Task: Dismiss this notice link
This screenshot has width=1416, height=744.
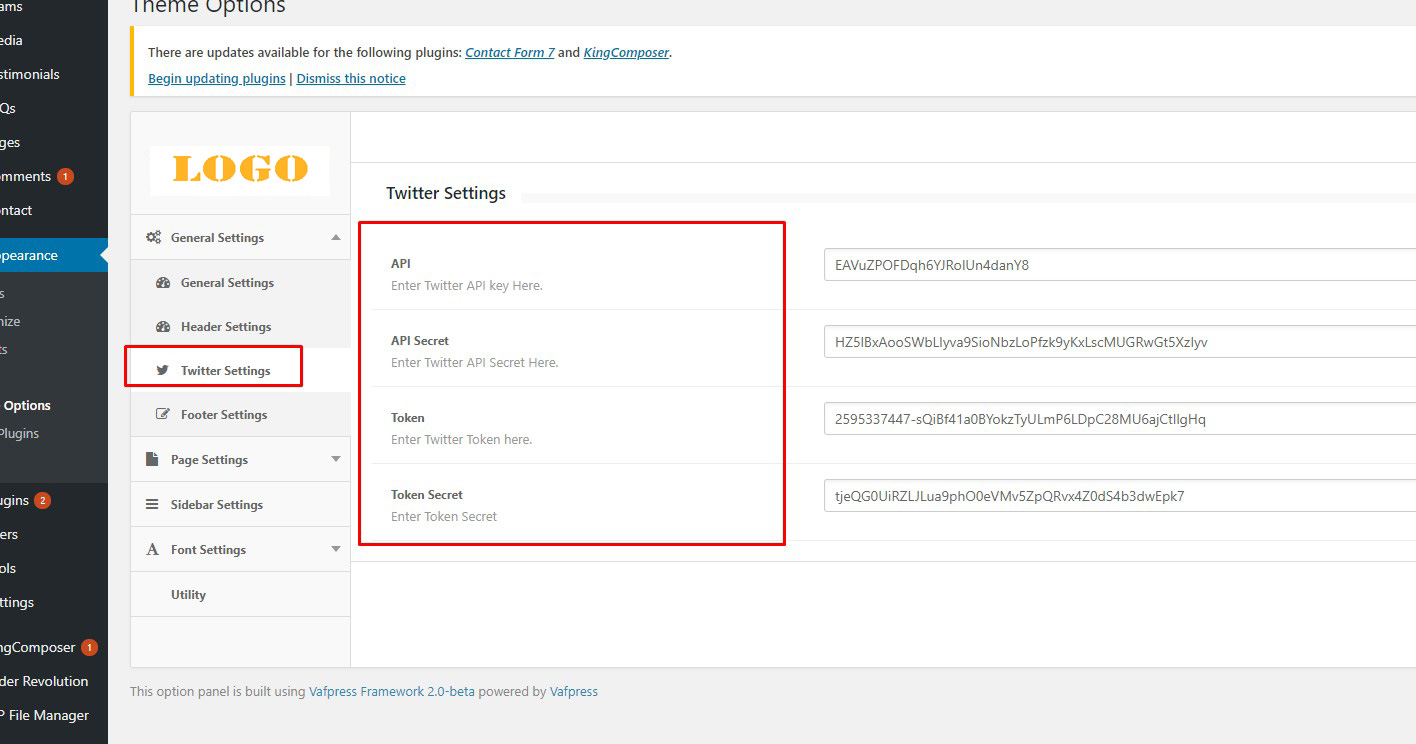Action: pyautogui.click(x=351, y=79)
